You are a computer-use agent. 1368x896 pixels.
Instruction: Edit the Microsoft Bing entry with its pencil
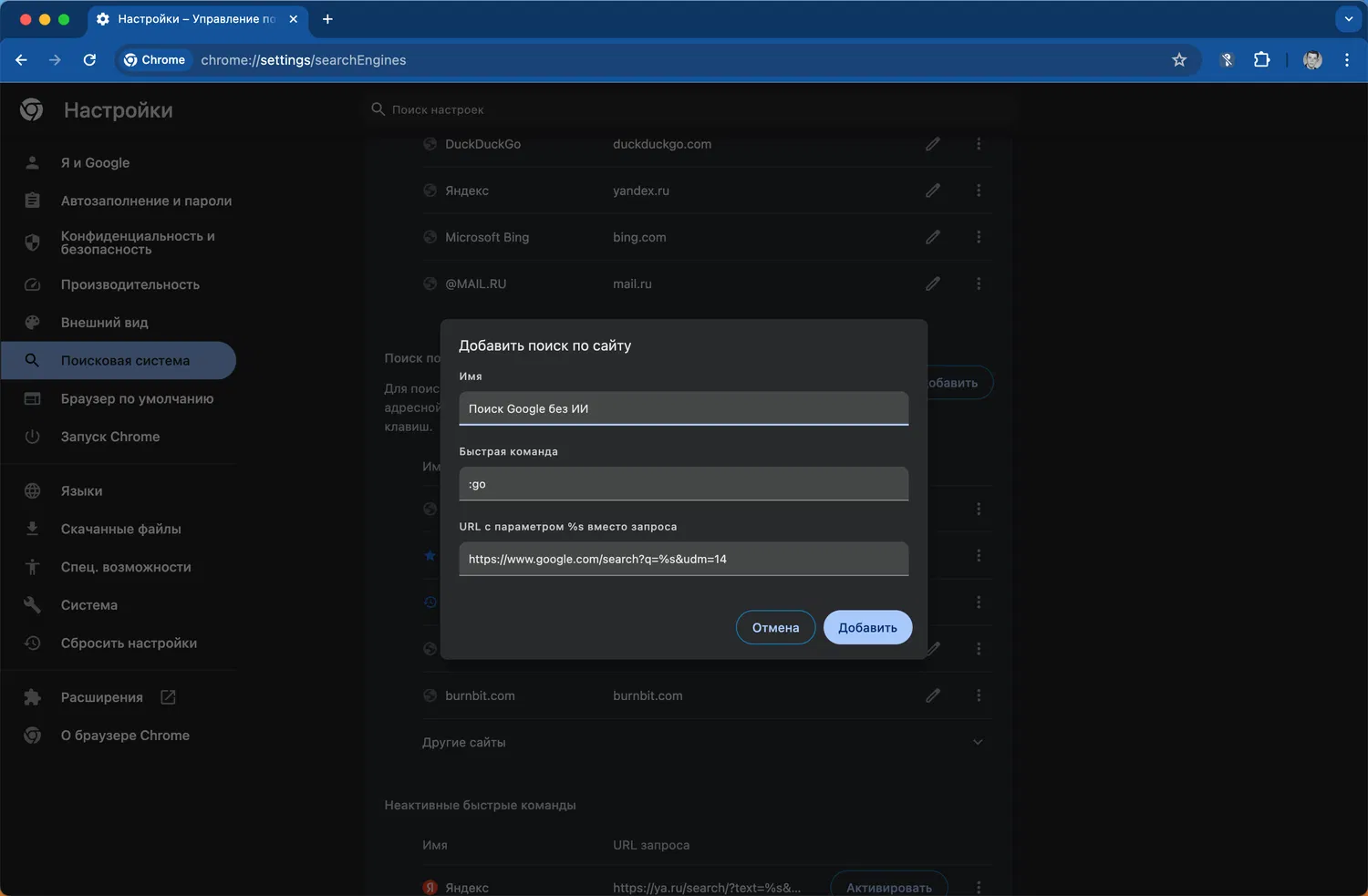[933, 237]
